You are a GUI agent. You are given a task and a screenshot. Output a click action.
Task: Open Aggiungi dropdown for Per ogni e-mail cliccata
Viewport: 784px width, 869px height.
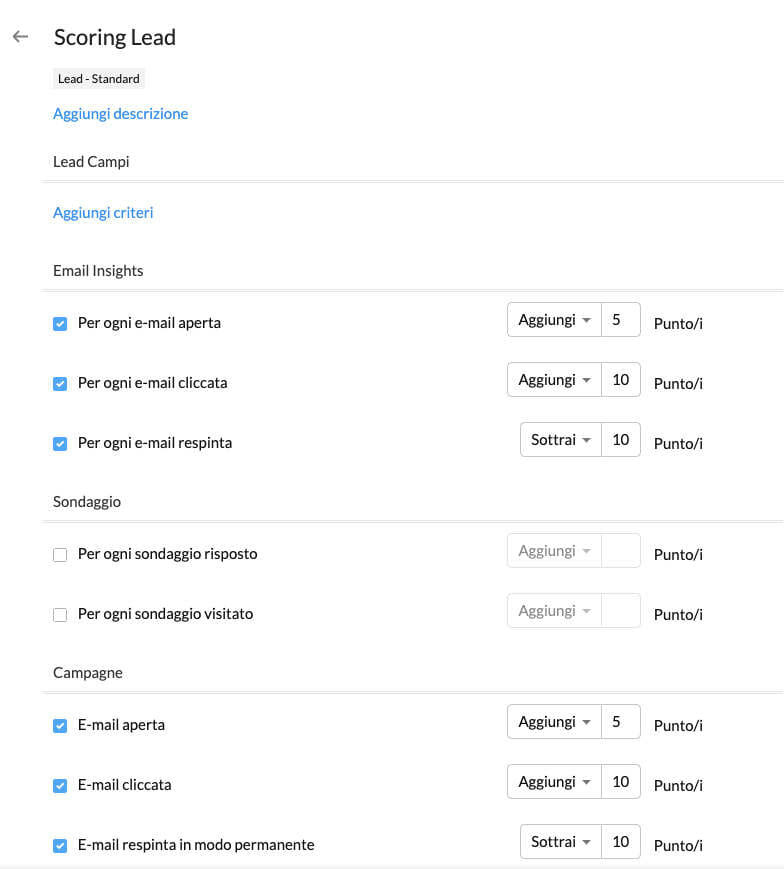point(554,381)
